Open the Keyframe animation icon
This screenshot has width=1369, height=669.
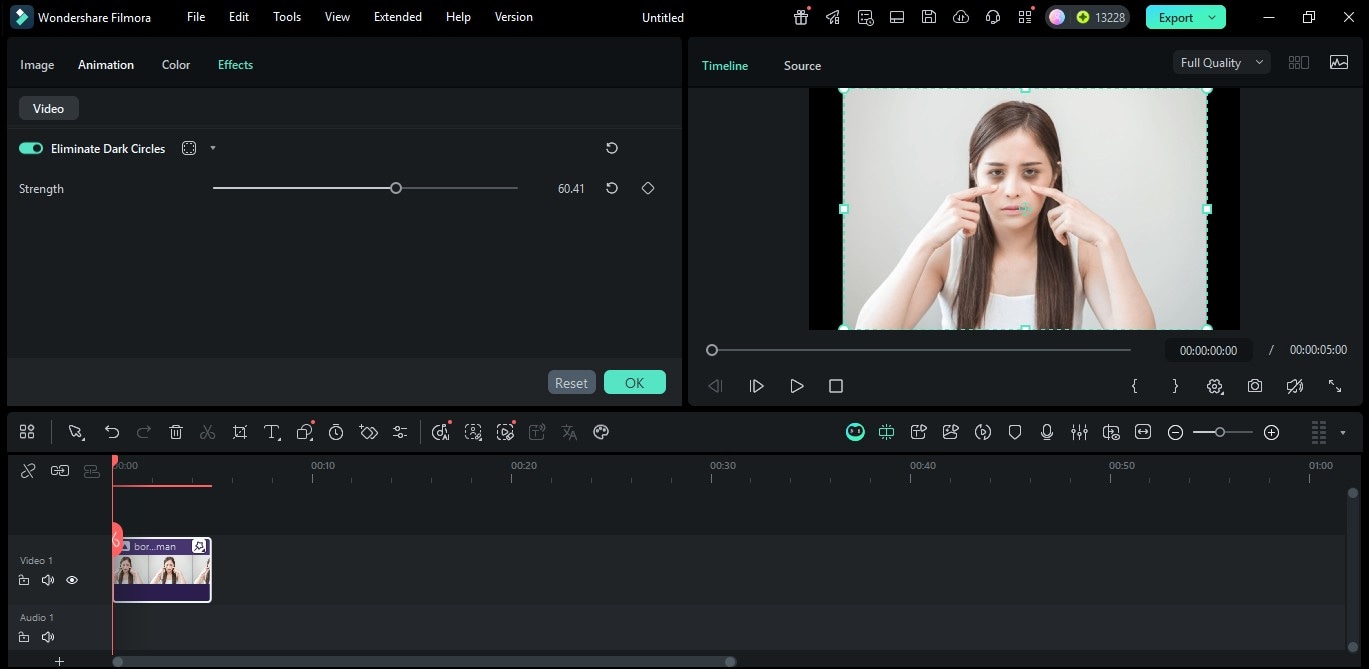[x=368, y=432]
